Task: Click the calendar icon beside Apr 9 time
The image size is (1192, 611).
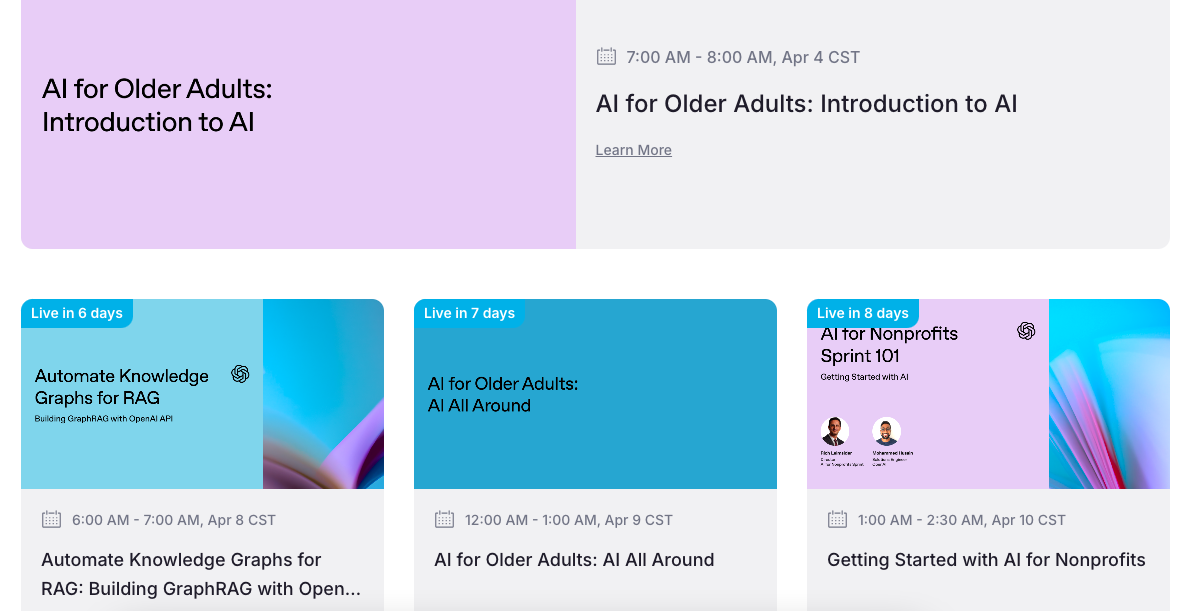Action: point(444,520)
